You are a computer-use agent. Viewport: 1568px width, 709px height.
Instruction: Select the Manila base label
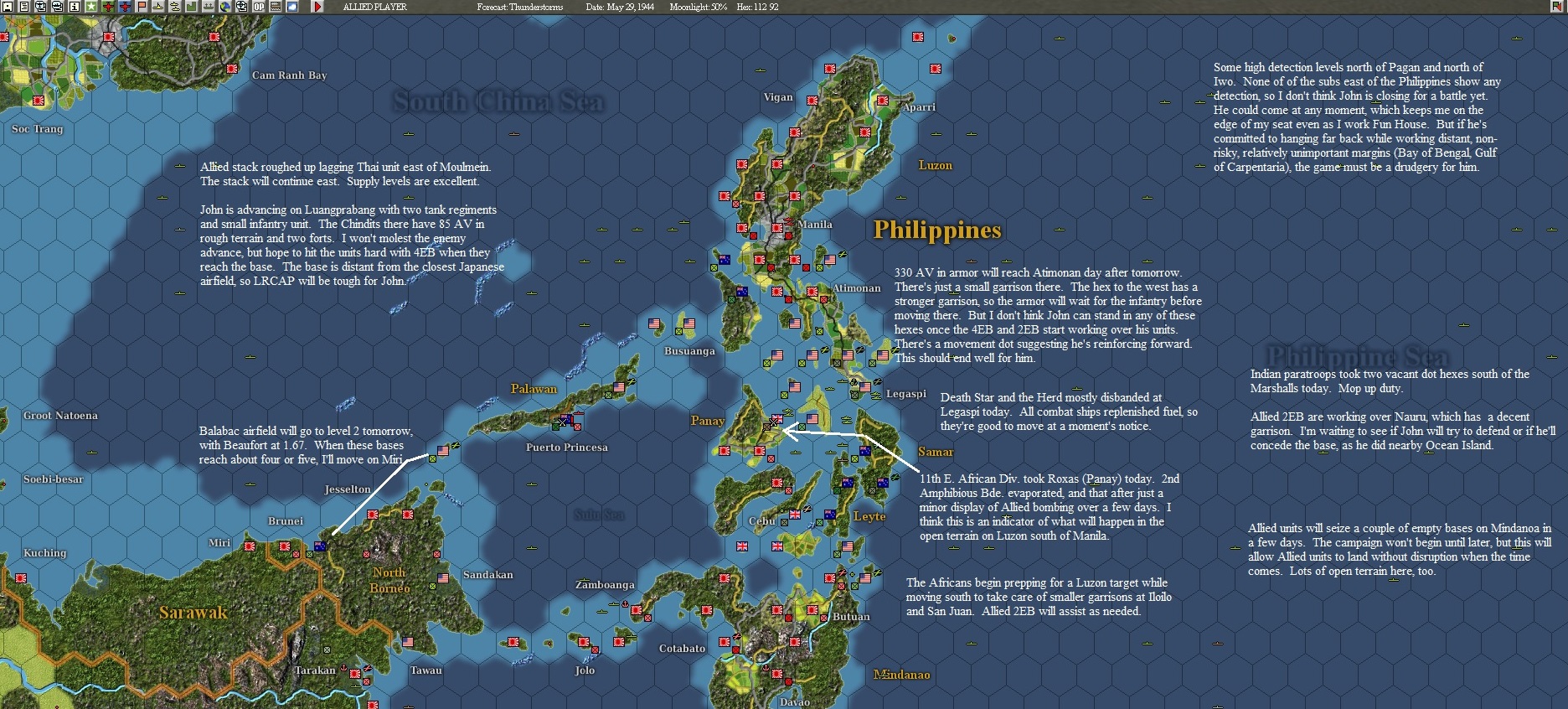coord(815,225)
